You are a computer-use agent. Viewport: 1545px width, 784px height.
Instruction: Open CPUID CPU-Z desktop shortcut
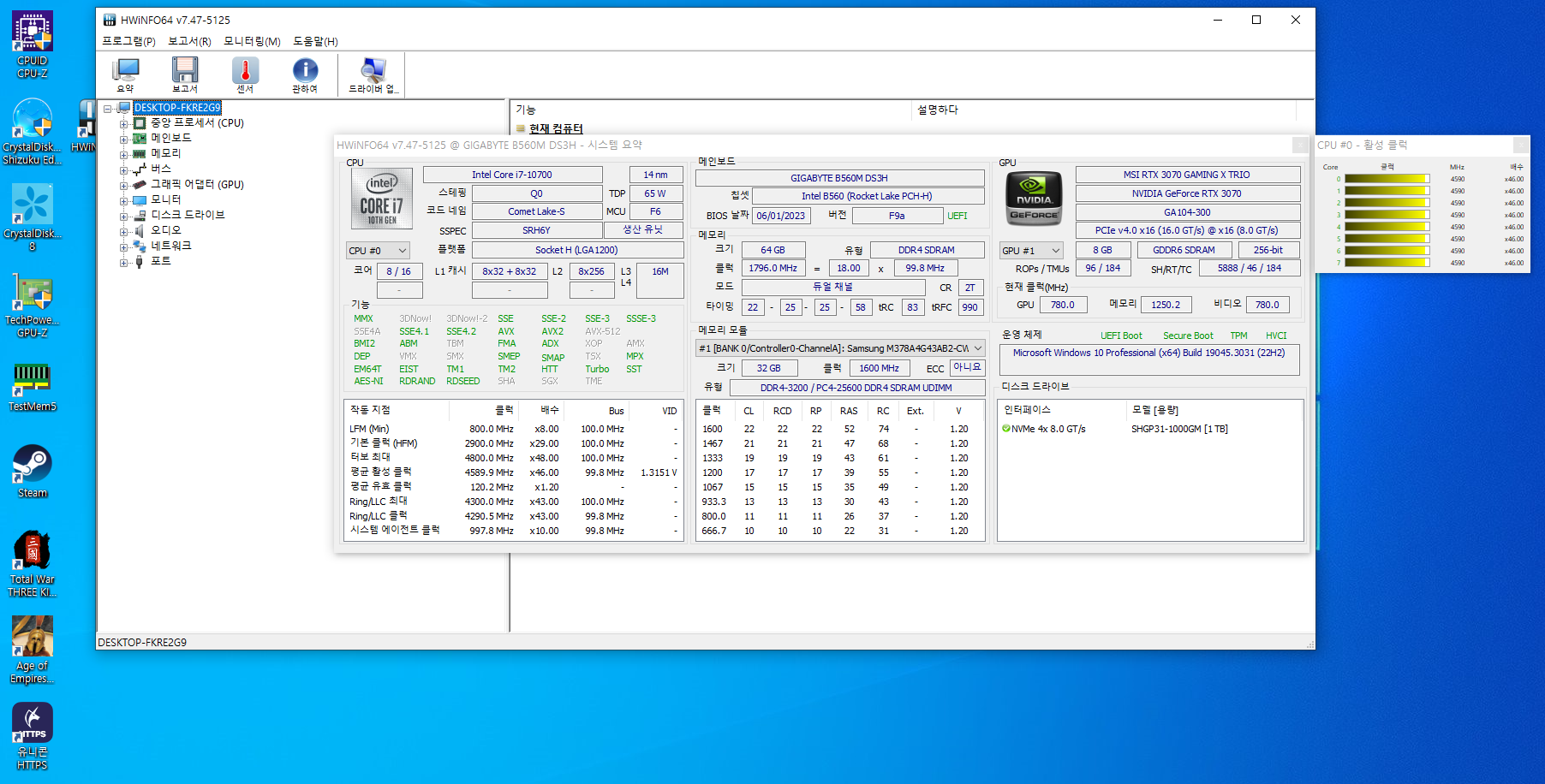click(33, 45)
